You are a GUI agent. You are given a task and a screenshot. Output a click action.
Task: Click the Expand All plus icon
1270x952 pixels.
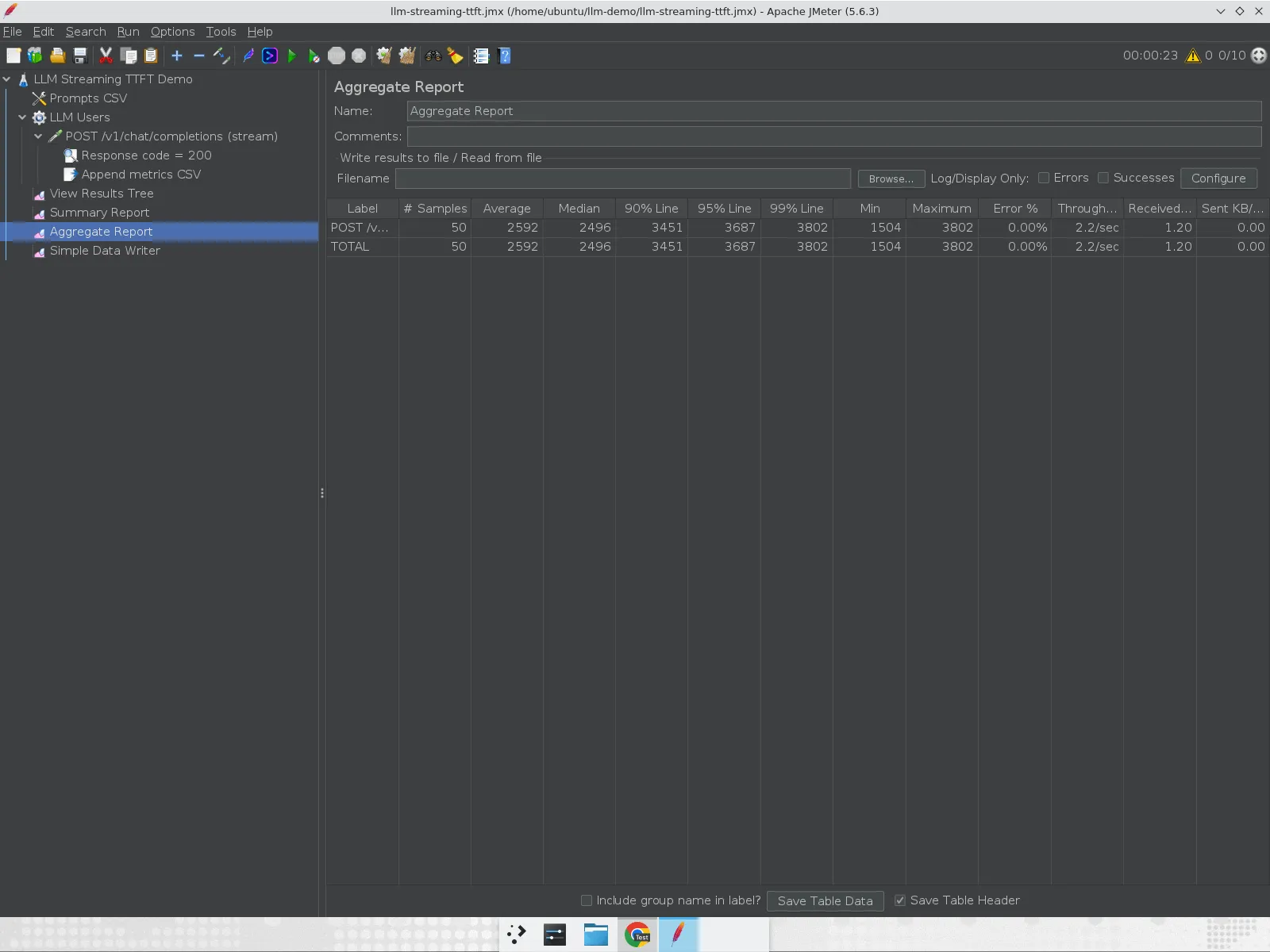tap(177, 56)
